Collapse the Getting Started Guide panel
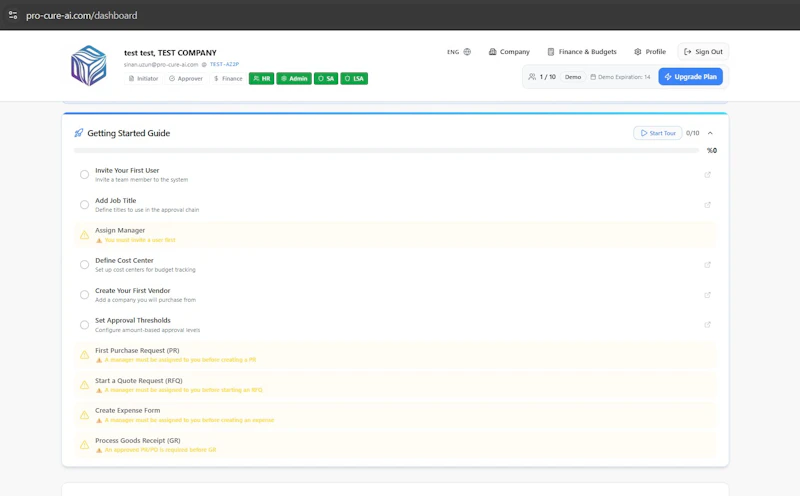Viewport: 800px width, 496px height. (x=710, y=133)
